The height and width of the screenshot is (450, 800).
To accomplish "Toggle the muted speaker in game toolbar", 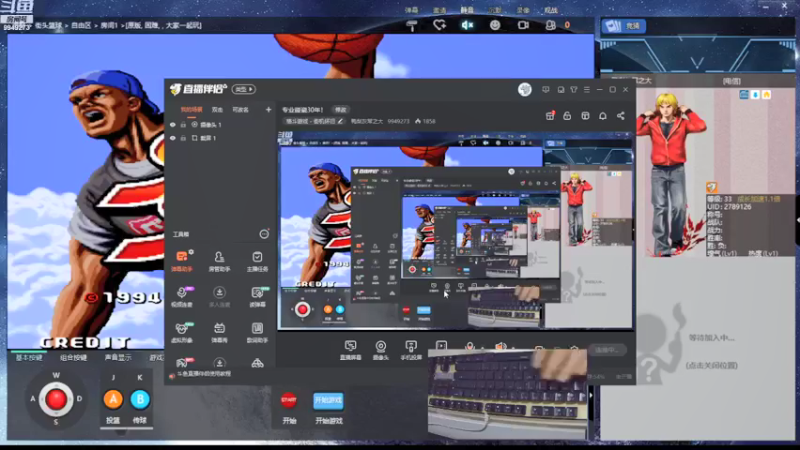I will point(467,25).
